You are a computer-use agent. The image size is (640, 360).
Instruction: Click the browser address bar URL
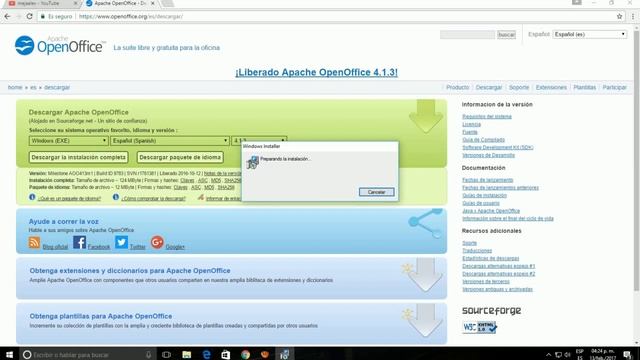click(x=131, y=16)
